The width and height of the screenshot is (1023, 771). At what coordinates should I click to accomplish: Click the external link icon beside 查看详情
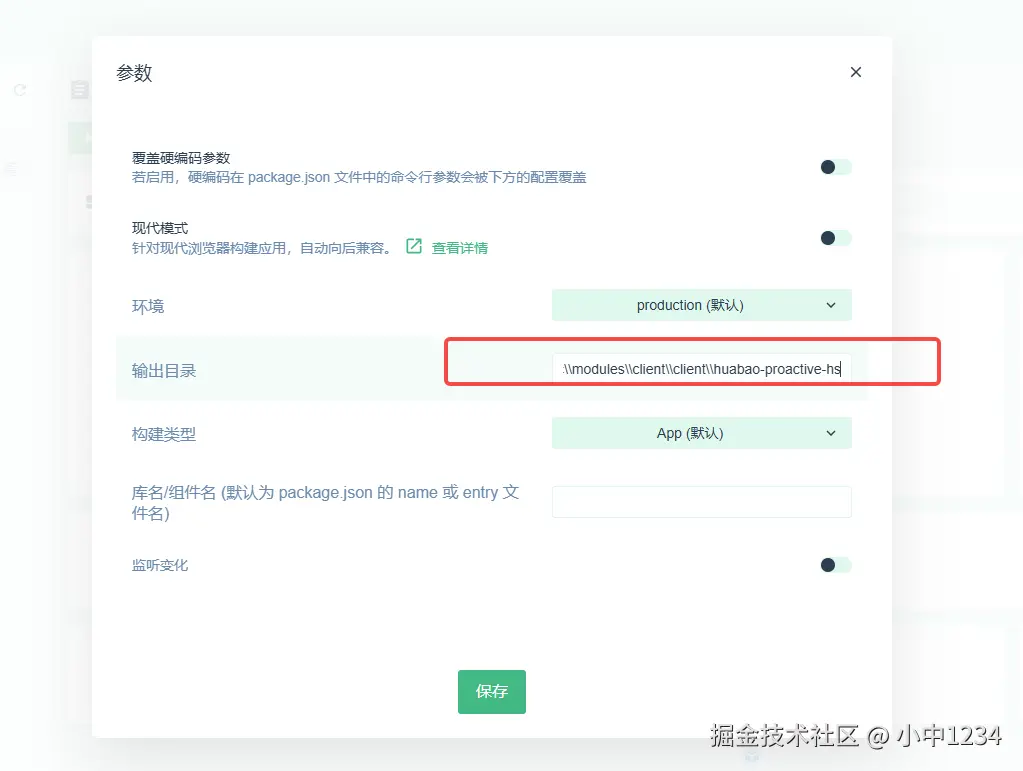coord(414,247)
